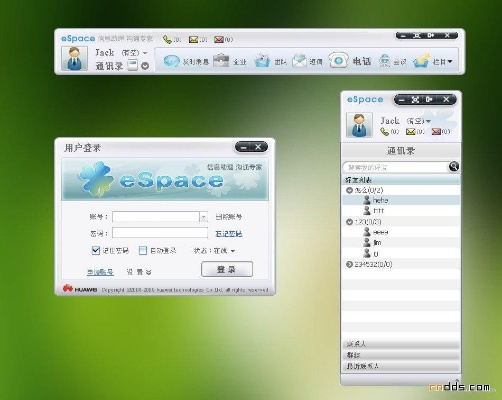Collapse the group 123 (0/3)
The height and width of the screenshot is (400, 502).
[x=349, y=222]
